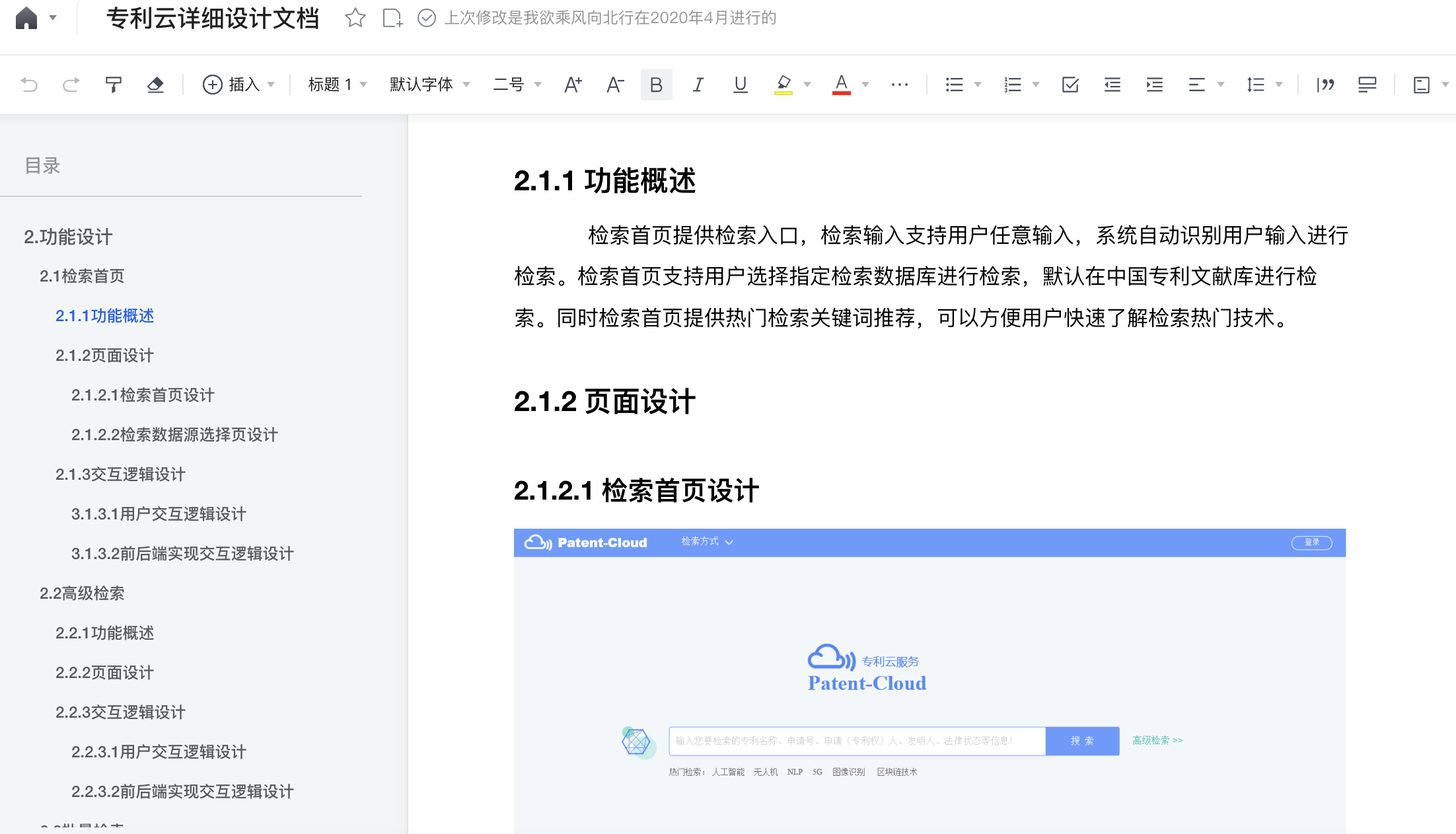Open more formatting options ellipsis
Viewport: 1456px width, 834px height.
pyautogui.click(x=899, y=85)
